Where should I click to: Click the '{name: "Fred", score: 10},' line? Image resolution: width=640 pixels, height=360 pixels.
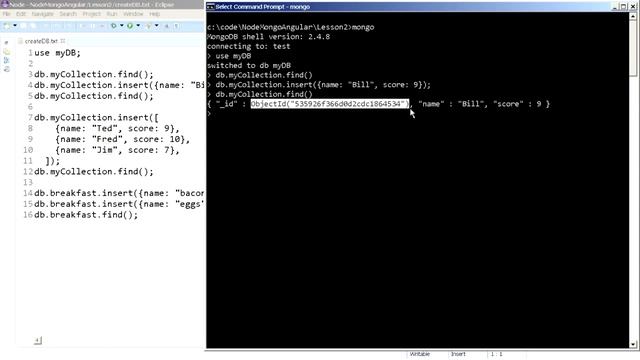[x=122, y=140]
